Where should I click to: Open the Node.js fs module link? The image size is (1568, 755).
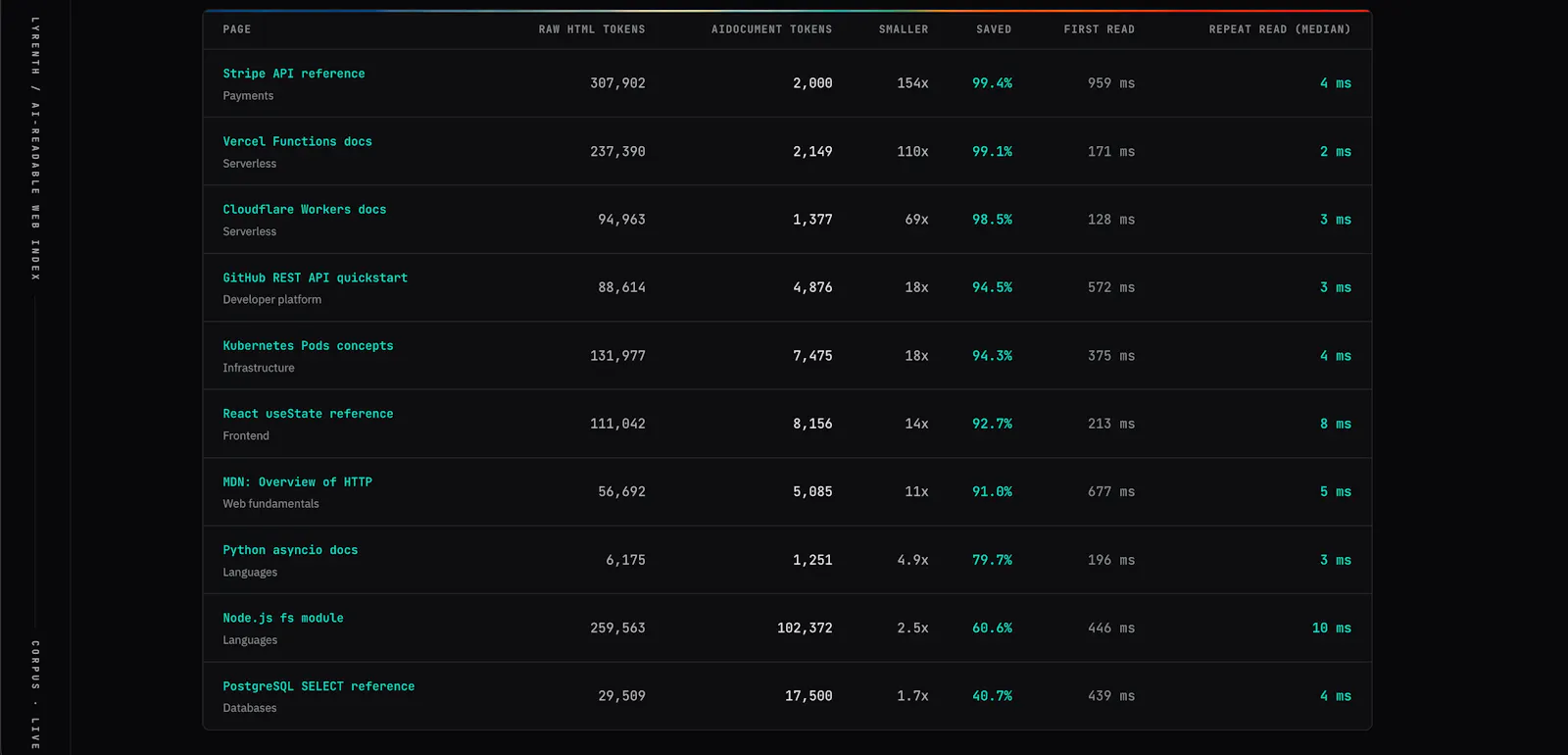283,618
